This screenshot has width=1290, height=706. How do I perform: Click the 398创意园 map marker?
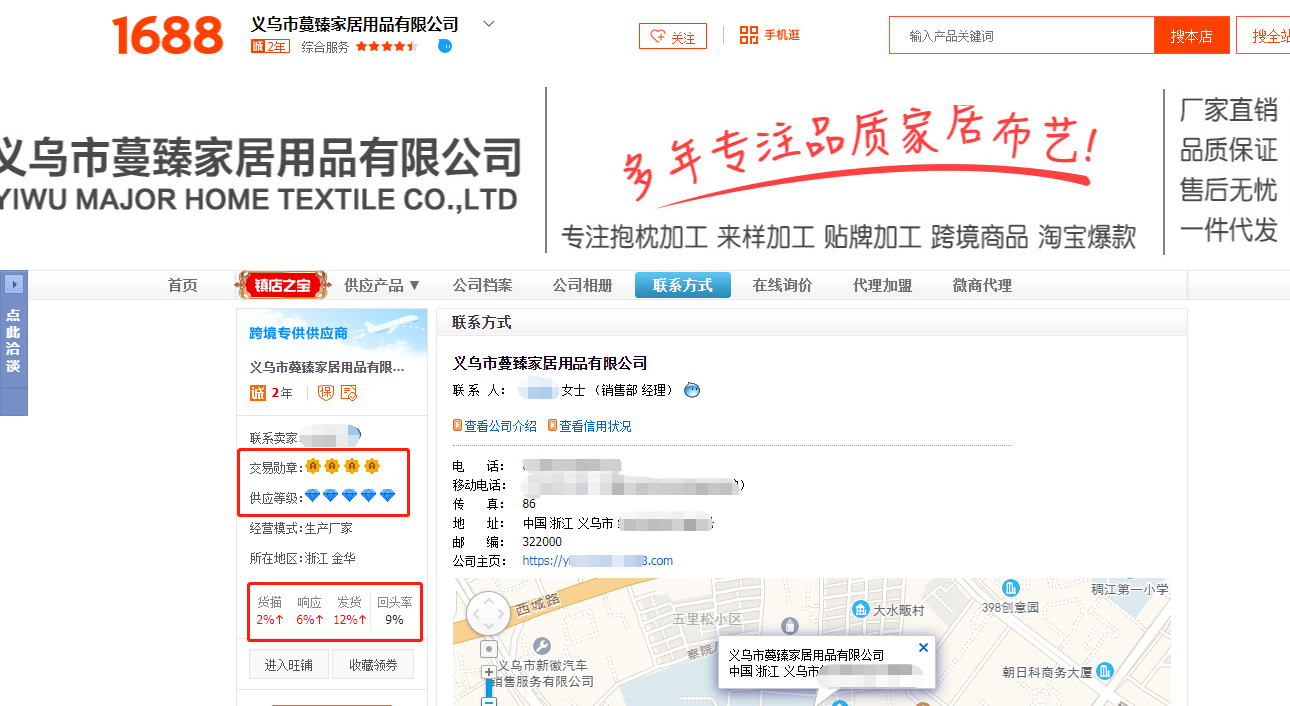click(1010, 588)
